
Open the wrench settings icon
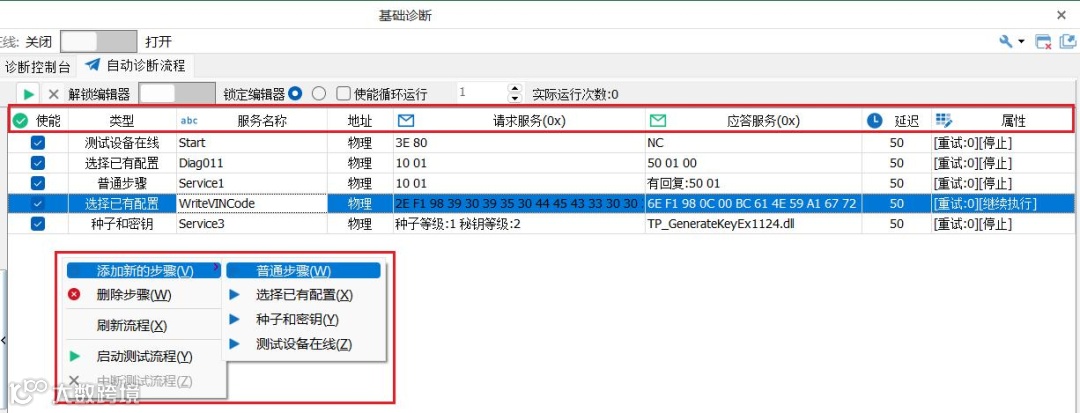(1006, 41)
